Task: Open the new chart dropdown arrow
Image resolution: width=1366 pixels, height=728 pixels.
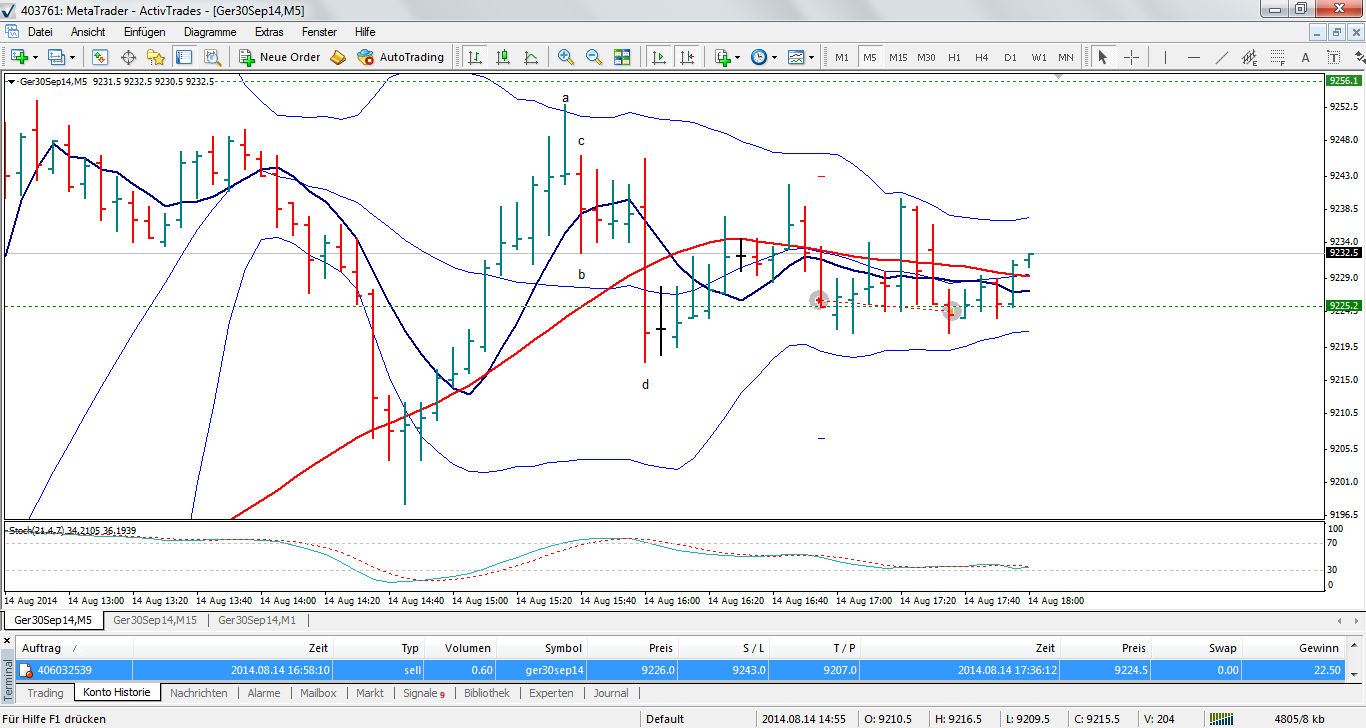Action: 36,57
